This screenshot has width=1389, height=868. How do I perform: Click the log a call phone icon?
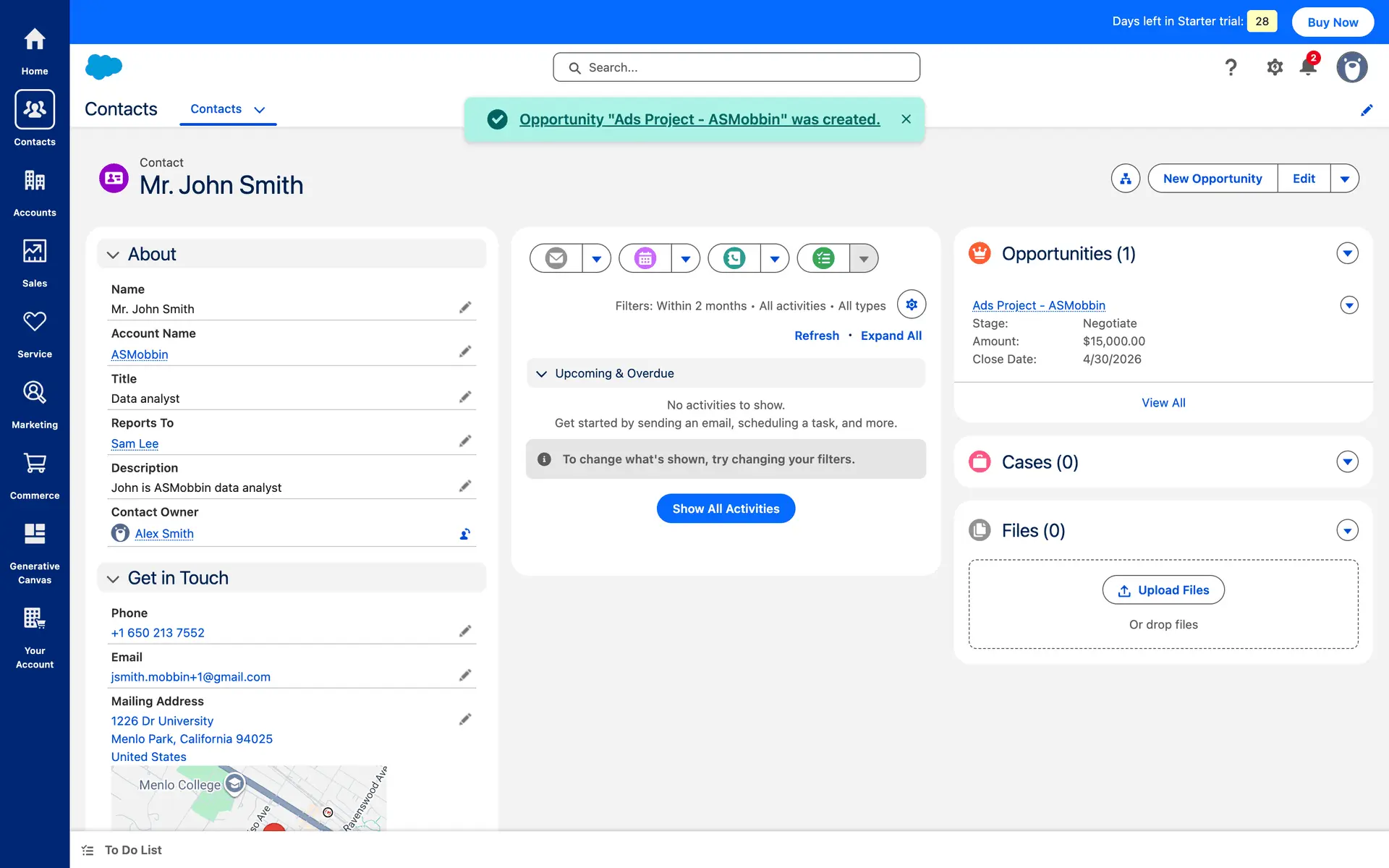[734, 258]
